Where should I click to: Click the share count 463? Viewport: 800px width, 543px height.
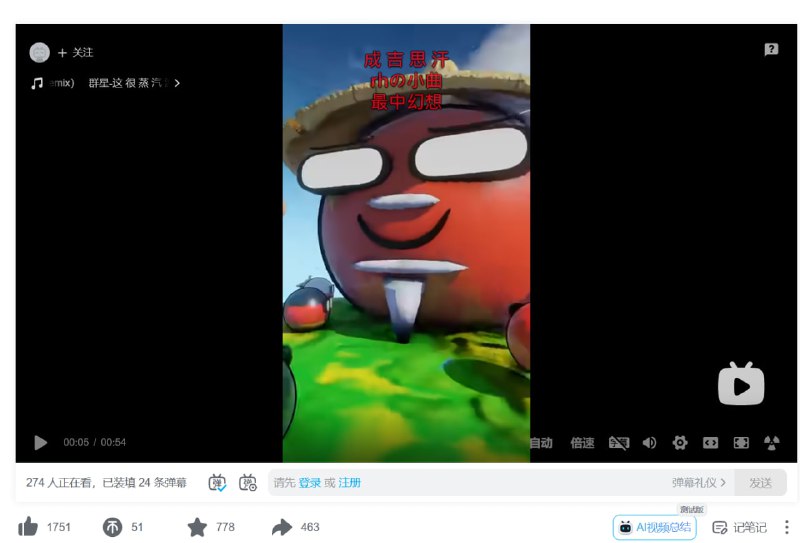(x=310, y=527)
